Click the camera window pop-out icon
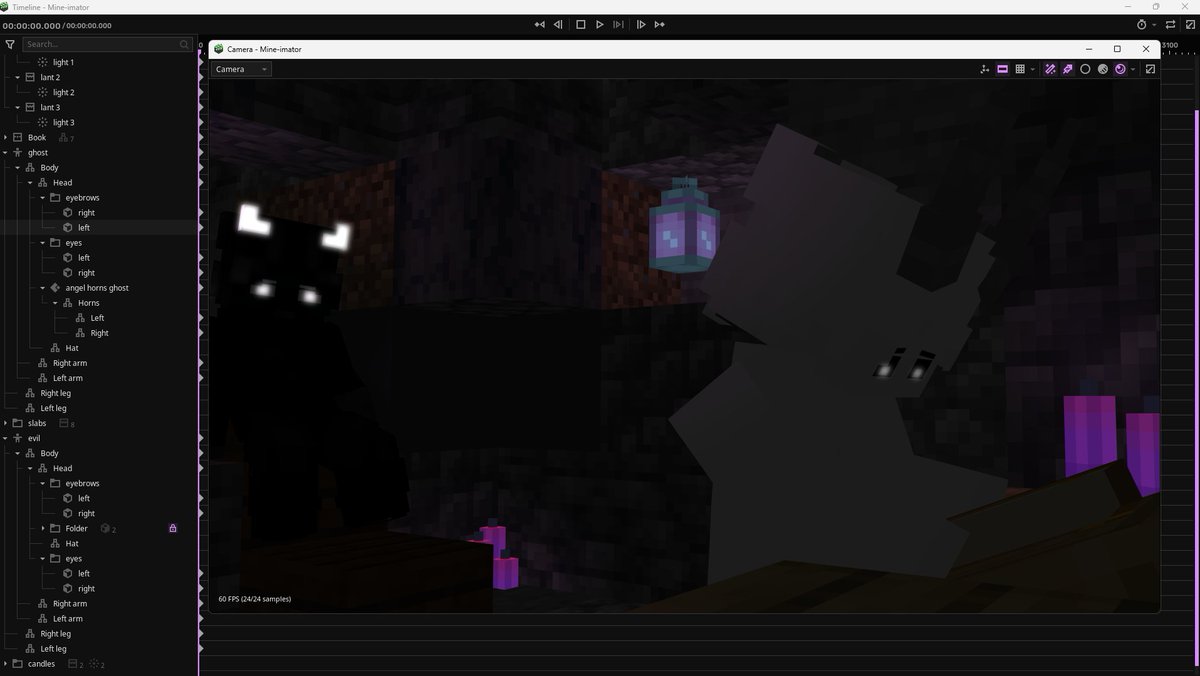The height and width of the screenshot is (676, 1200). point(1150,69)
